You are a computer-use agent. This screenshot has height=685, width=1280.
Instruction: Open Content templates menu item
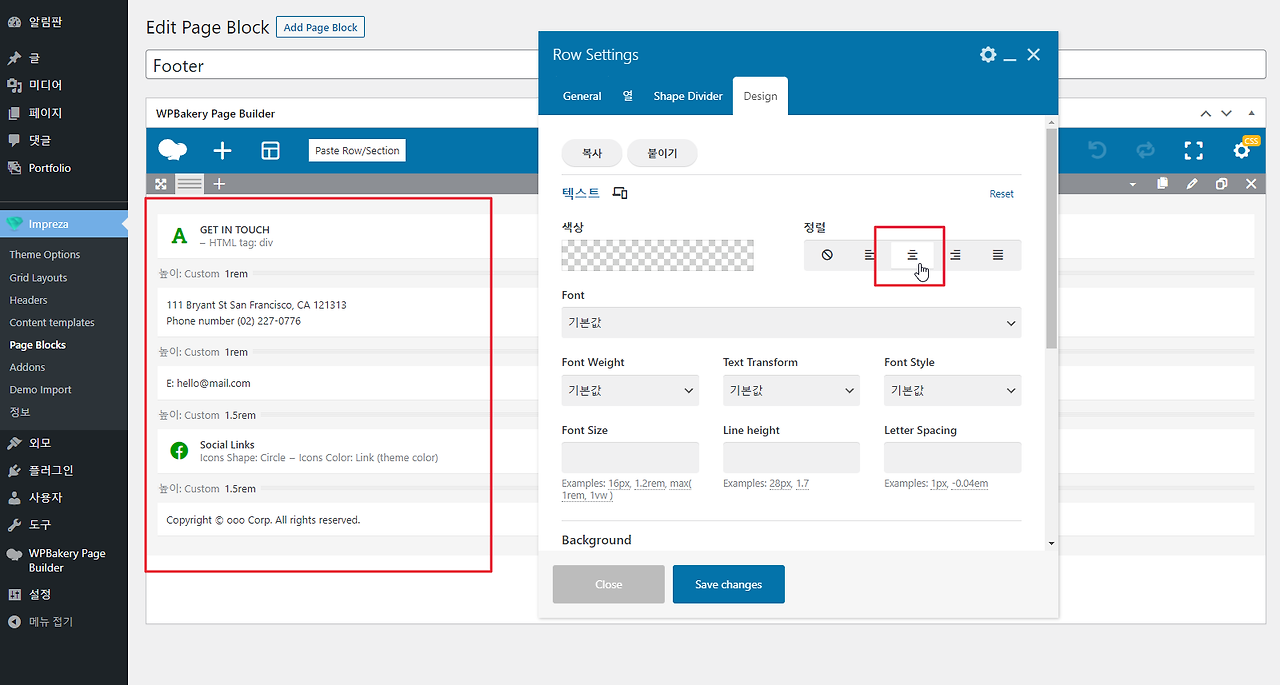[x=52, y=323]
